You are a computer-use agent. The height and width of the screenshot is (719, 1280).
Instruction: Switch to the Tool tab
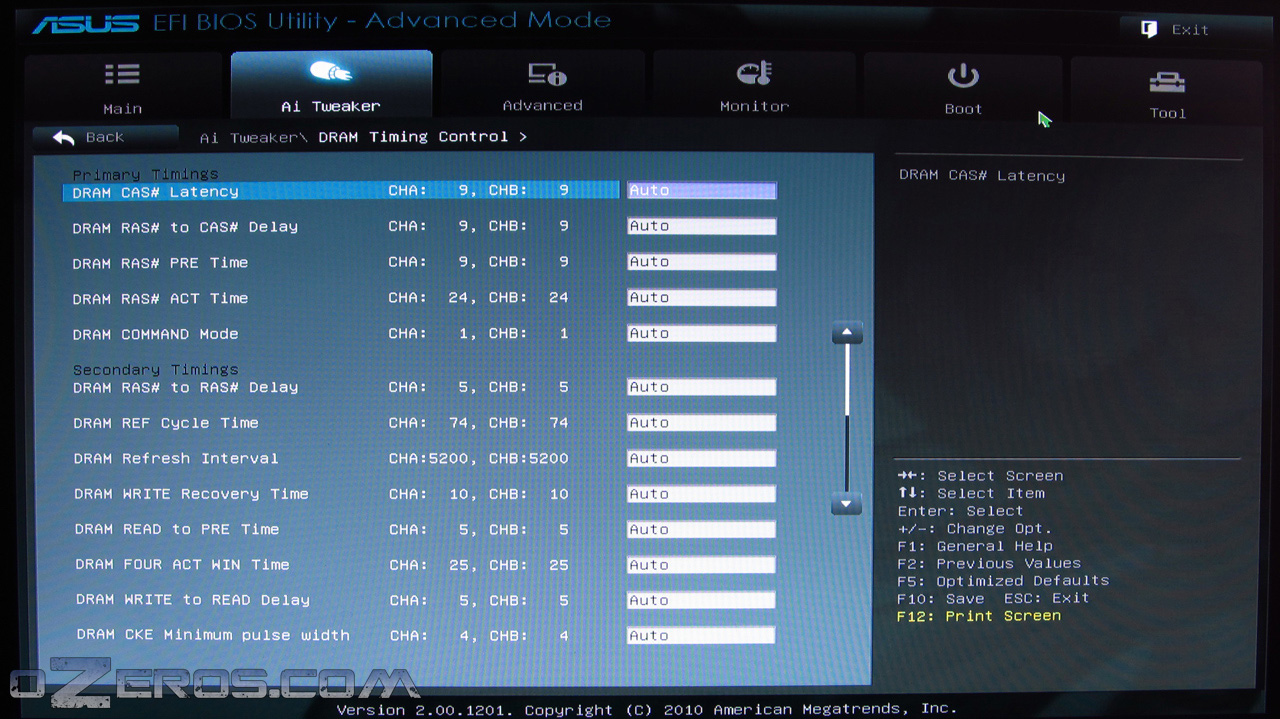[x=1167, y=113]
